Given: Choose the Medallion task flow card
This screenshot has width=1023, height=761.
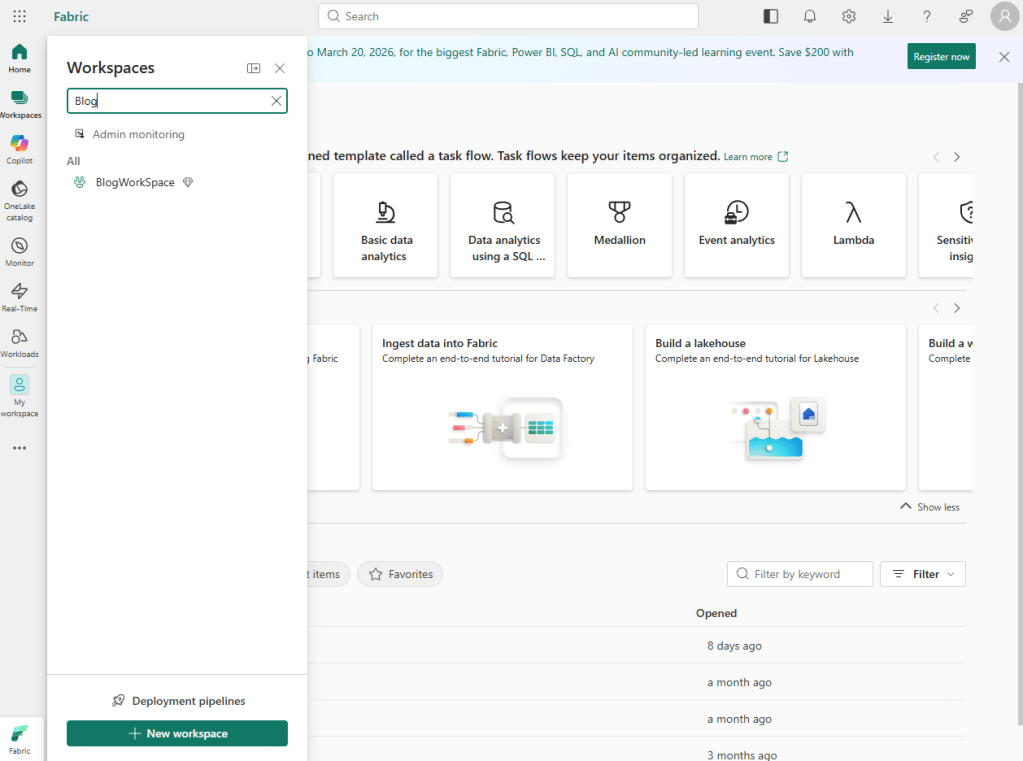Looking at the screenshot, I should [x=619, y=225].
